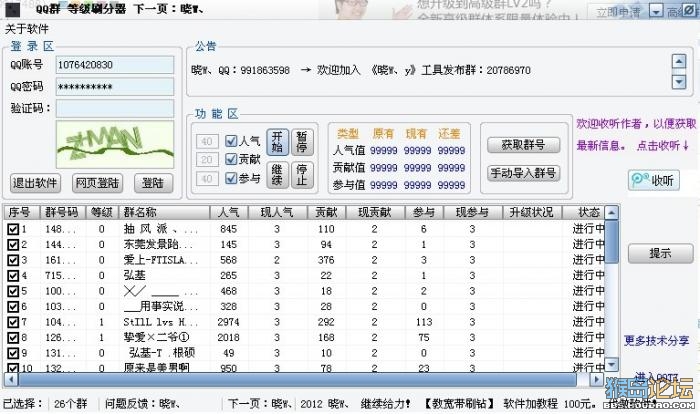Sort by 状态 column header

coord(583,212)
